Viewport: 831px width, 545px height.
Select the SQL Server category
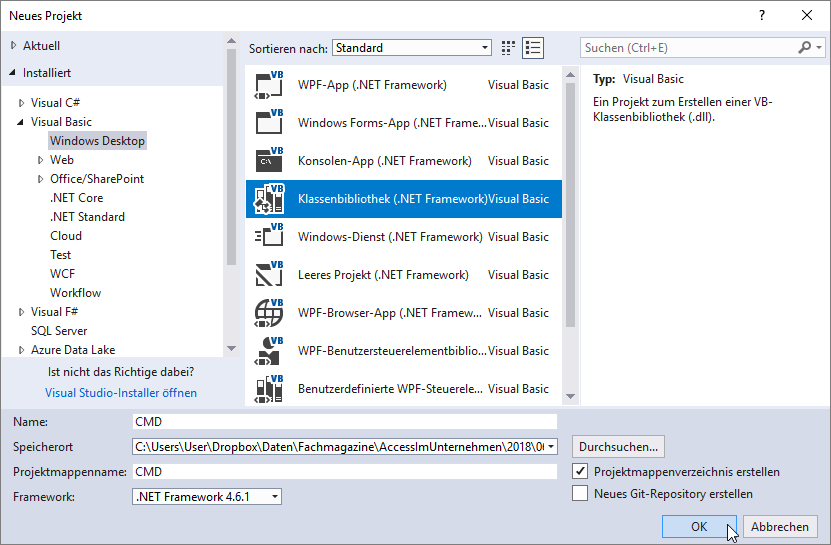coord(59,331)
